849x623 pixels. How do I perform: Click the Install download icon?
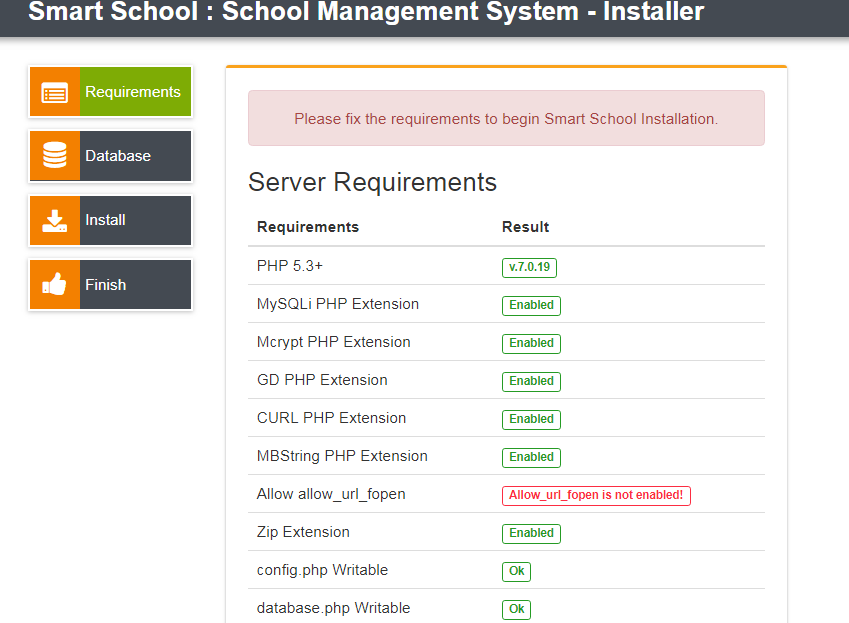[x=54, y=220]
